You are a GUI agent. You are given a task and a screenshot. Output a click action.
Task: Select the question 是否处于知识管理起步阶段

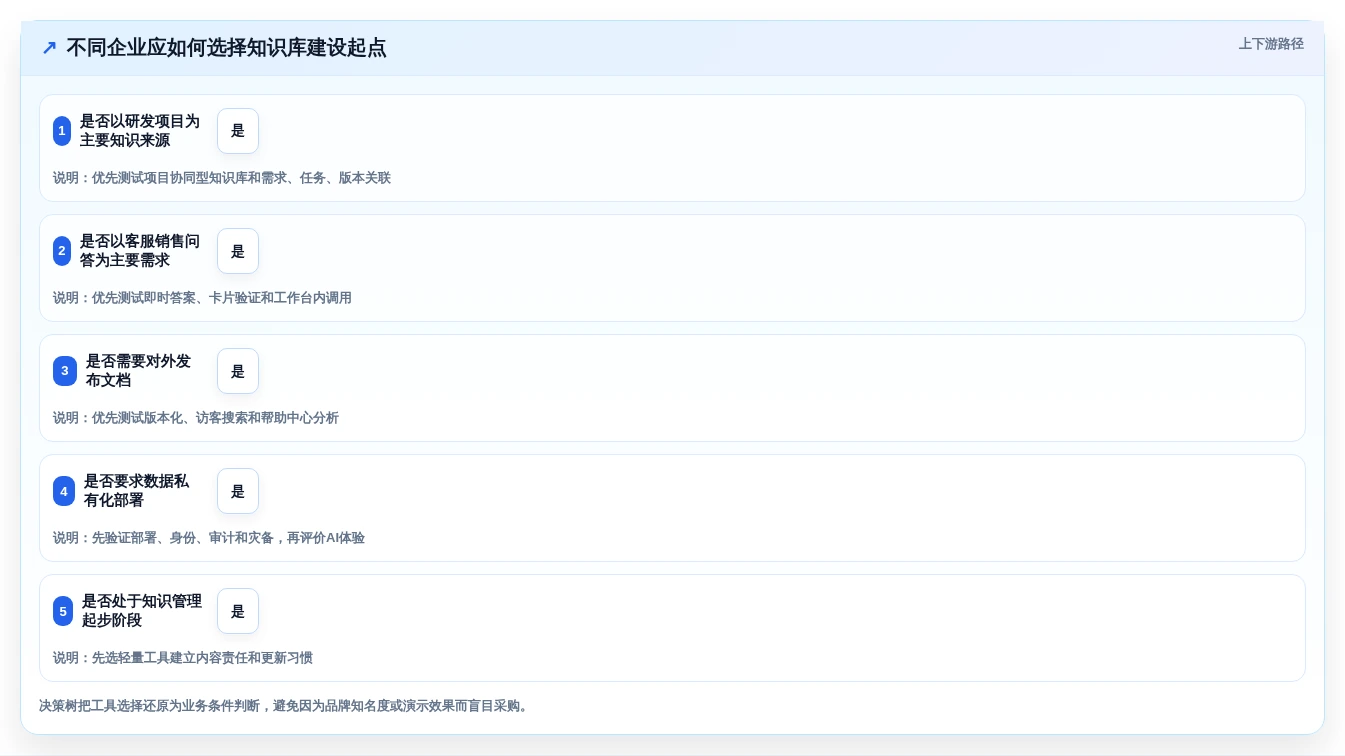click(x=142, y=611)
